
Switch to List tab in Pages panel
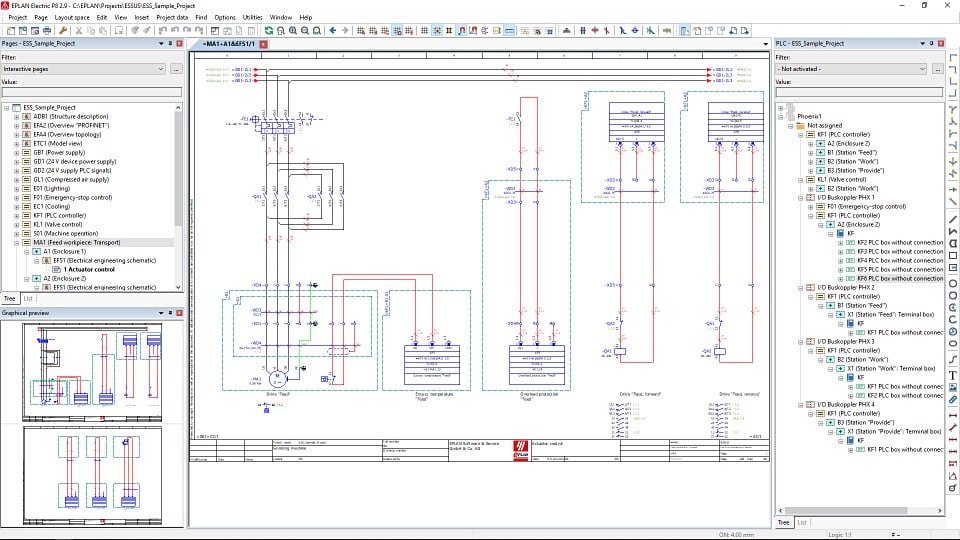click(29, 298)
